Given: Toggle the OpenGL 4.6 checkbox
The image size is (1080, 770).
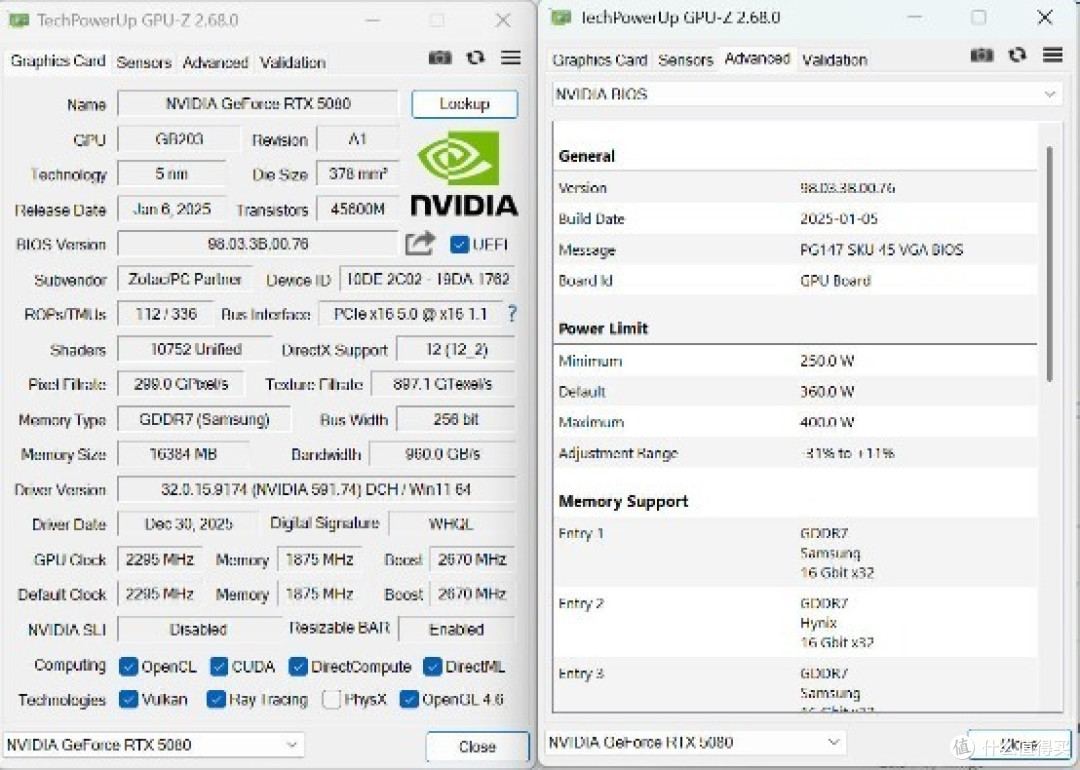Looking at the screenshot, I should tap(409, 699).
